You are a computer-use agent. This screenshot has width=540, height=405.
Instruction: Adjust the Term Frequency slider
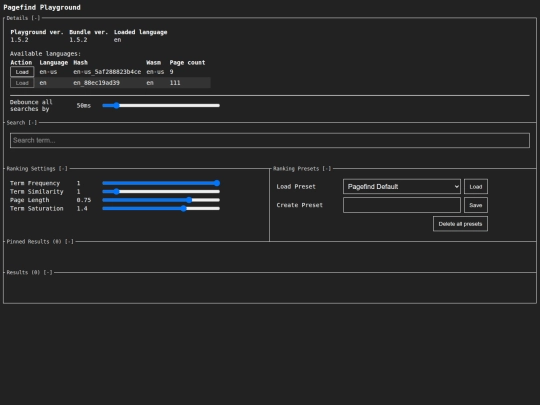[x=161, y=183]
